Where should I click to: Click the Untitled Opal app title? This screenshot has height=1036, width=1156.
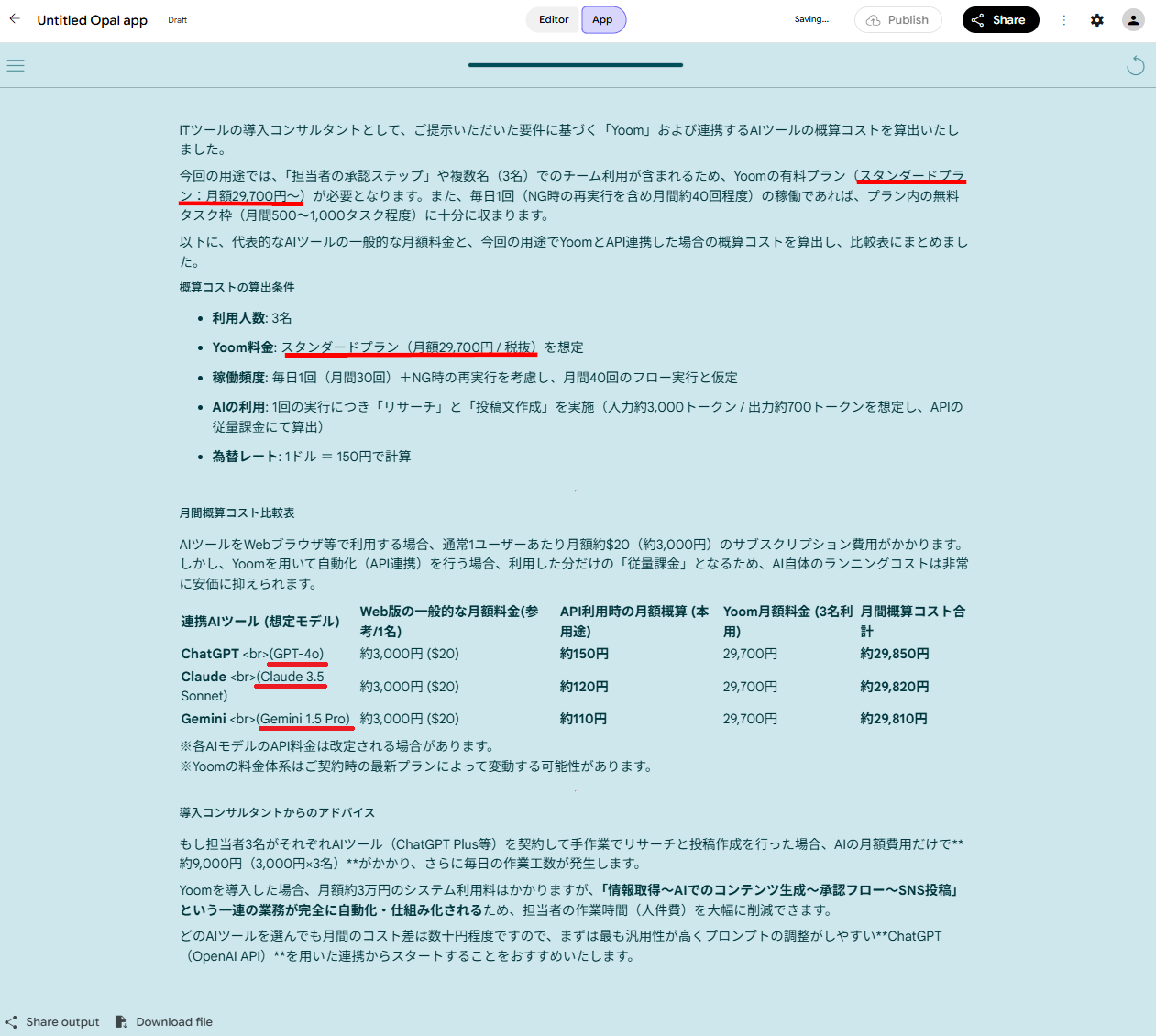tap(93, 20)
